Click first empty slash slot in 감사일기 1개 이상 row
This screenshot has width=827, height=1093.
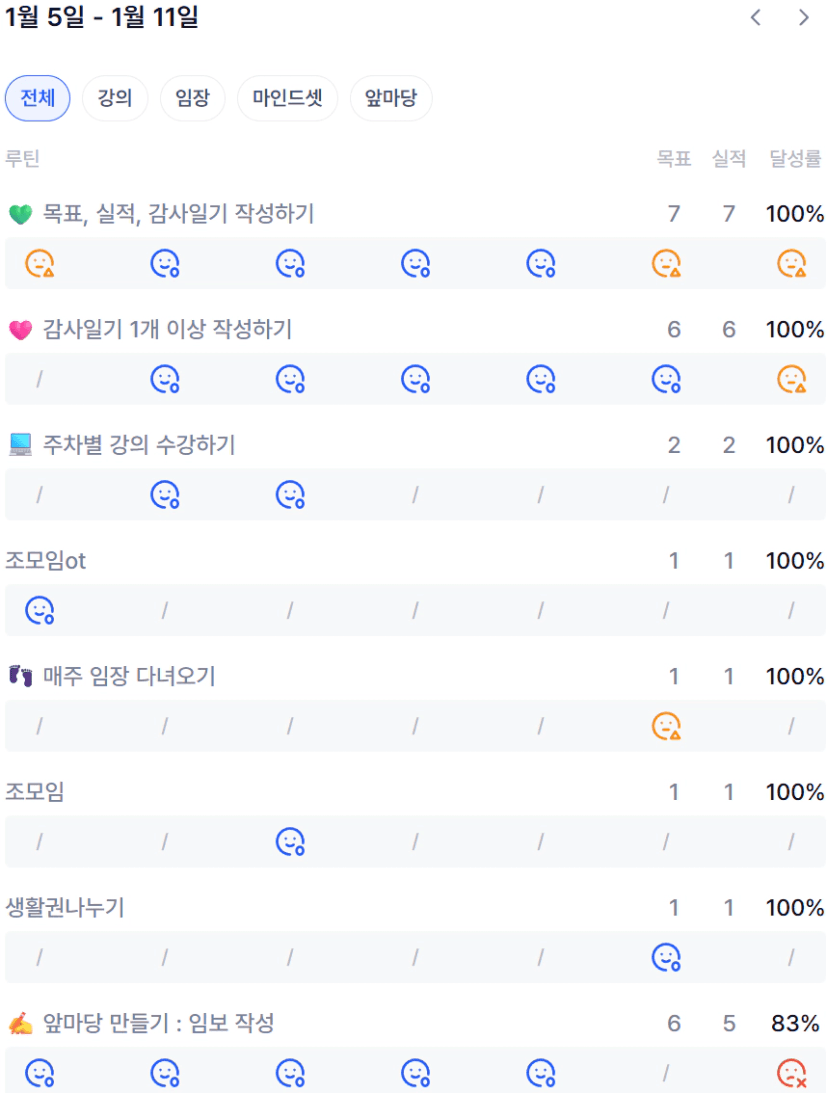[40, 379]
